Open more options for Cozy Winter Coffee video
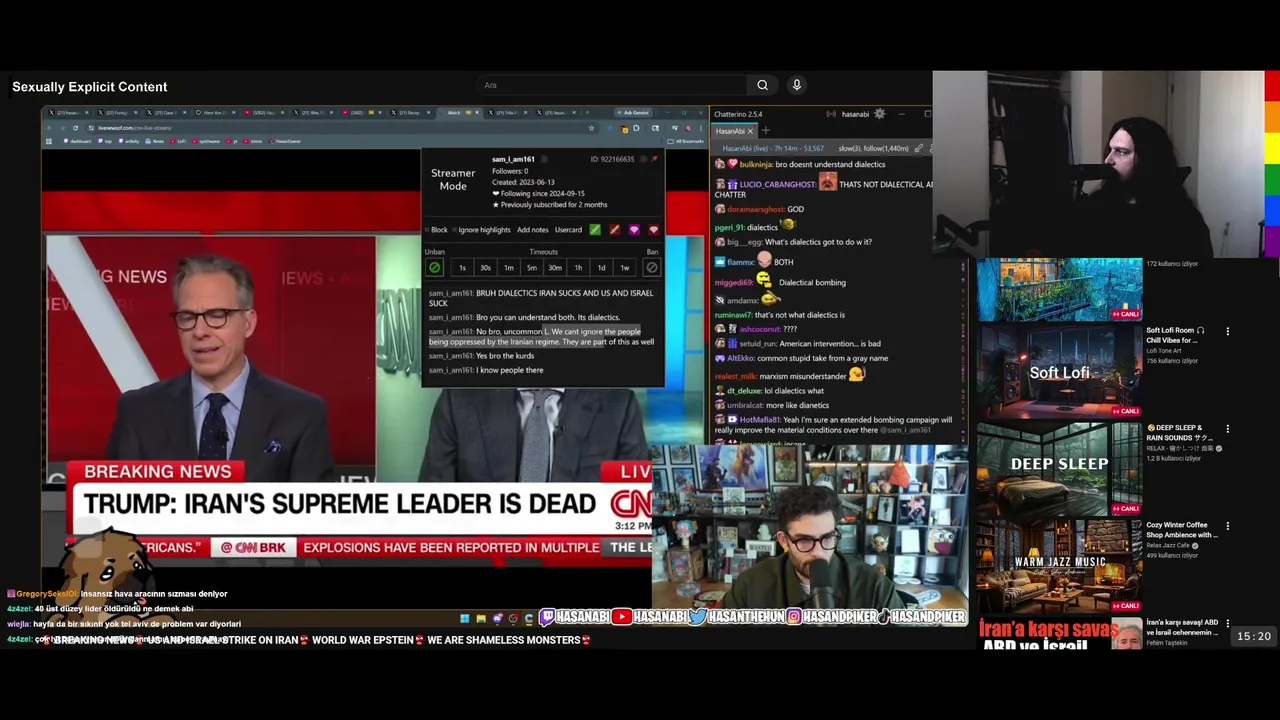This screenshot has width=1280, height=720. pyautogui.click(x=1227, y=525)
